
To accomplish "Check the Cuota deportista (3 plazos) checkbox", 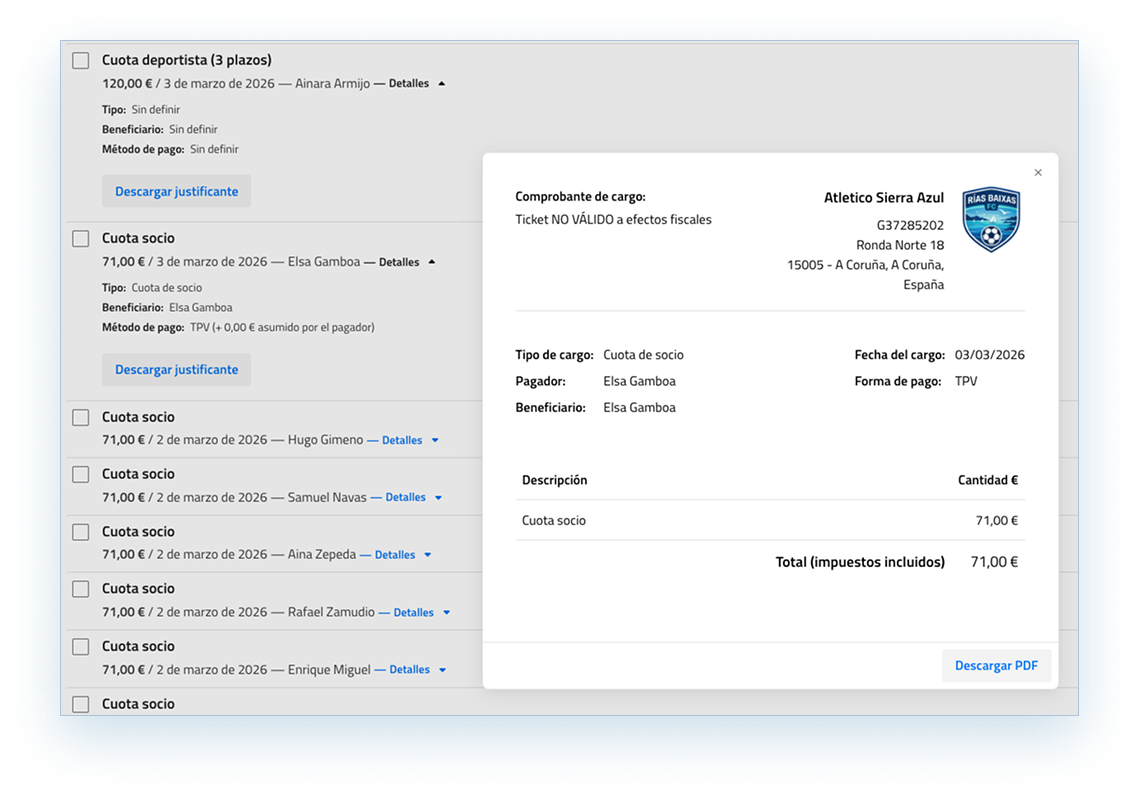I will [81, 61].
